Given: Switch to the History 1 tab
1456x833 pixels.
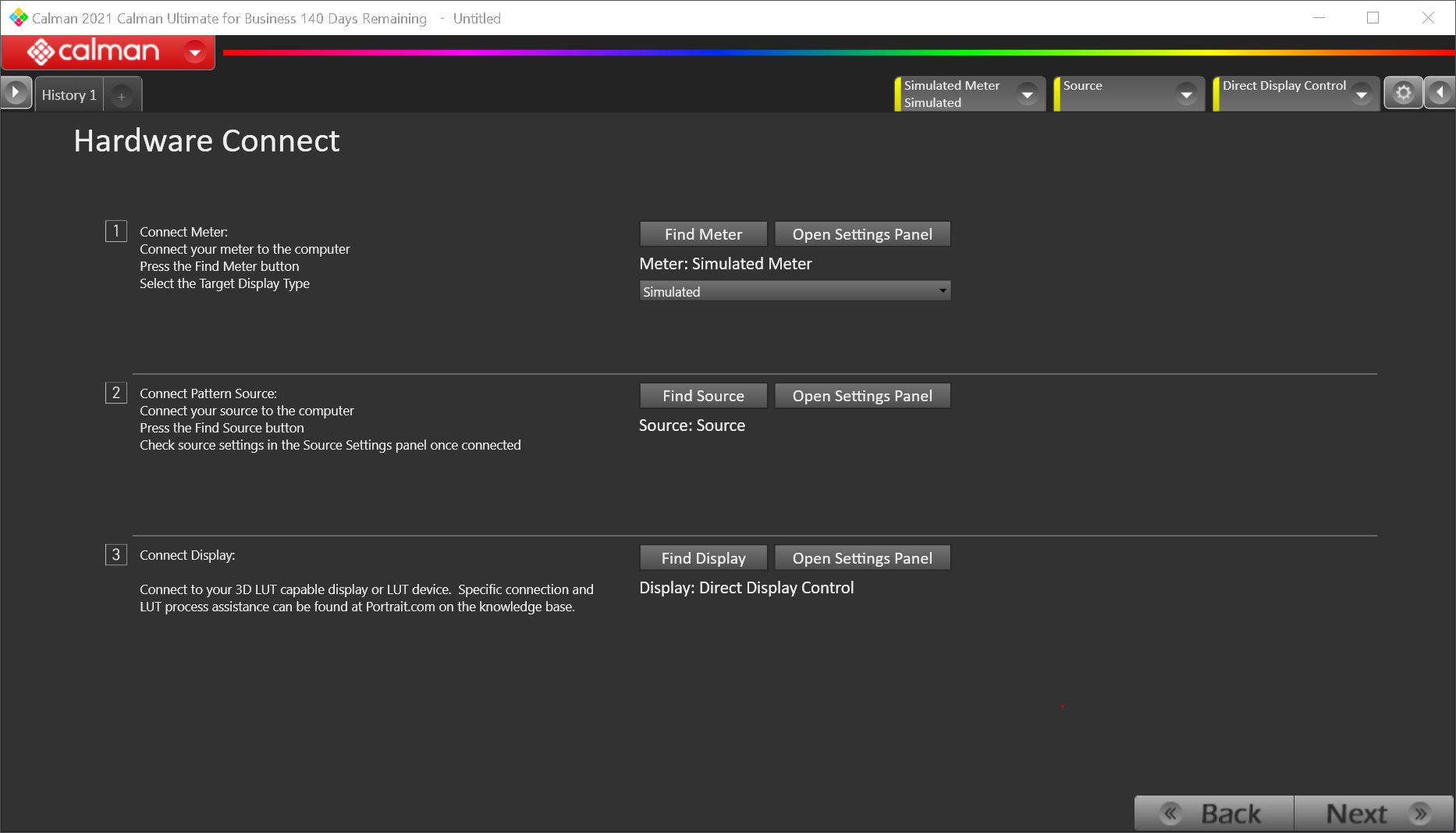Looking at the screenshot, I should (69, 95).
